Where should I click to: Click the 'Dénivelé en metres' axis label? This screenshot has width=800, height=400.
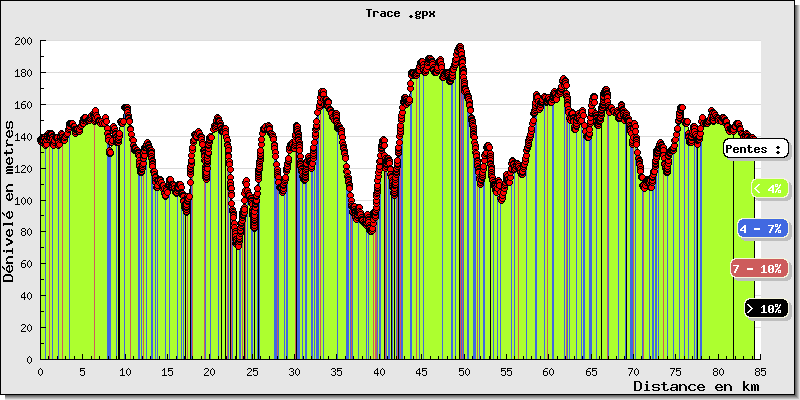(9, 201)
